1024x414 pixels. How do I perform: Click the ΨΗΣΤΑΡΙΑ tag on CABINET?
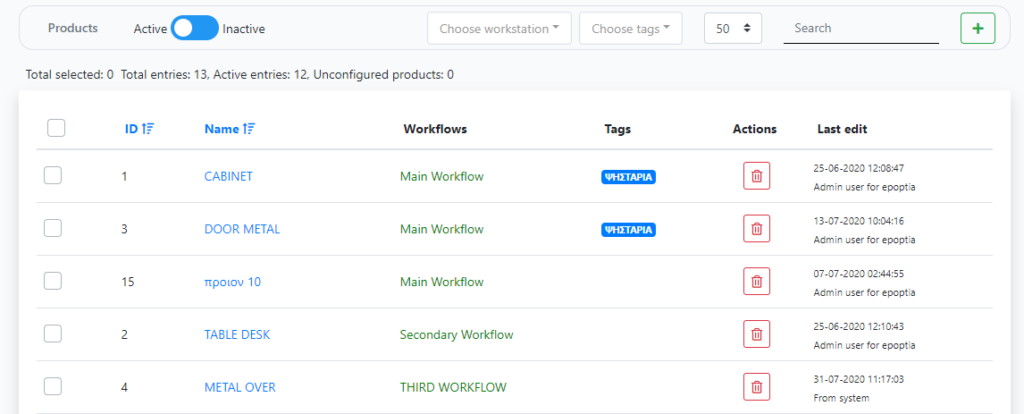628,177
